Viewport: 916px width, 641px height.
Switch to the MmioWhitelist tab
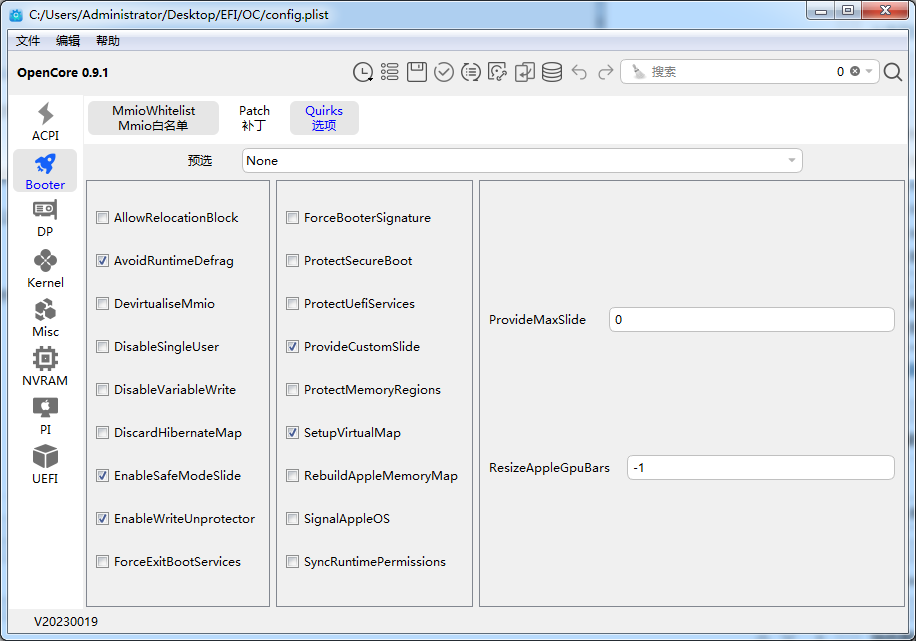pyautogui.click(x=153, y=118)
